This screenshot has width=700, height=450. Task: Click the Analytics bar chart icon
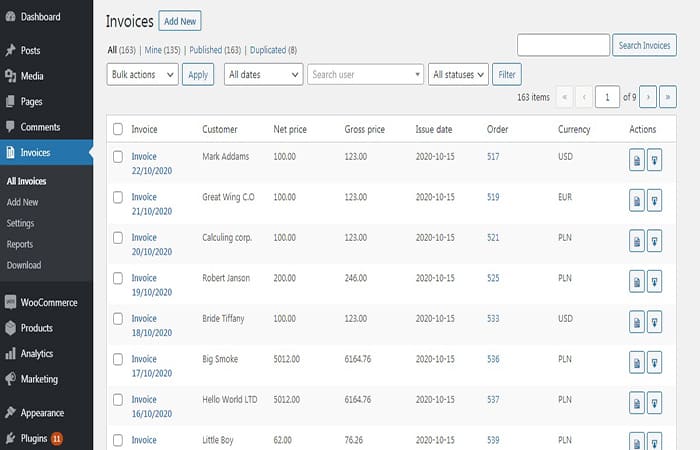click(x=10, y=354)
